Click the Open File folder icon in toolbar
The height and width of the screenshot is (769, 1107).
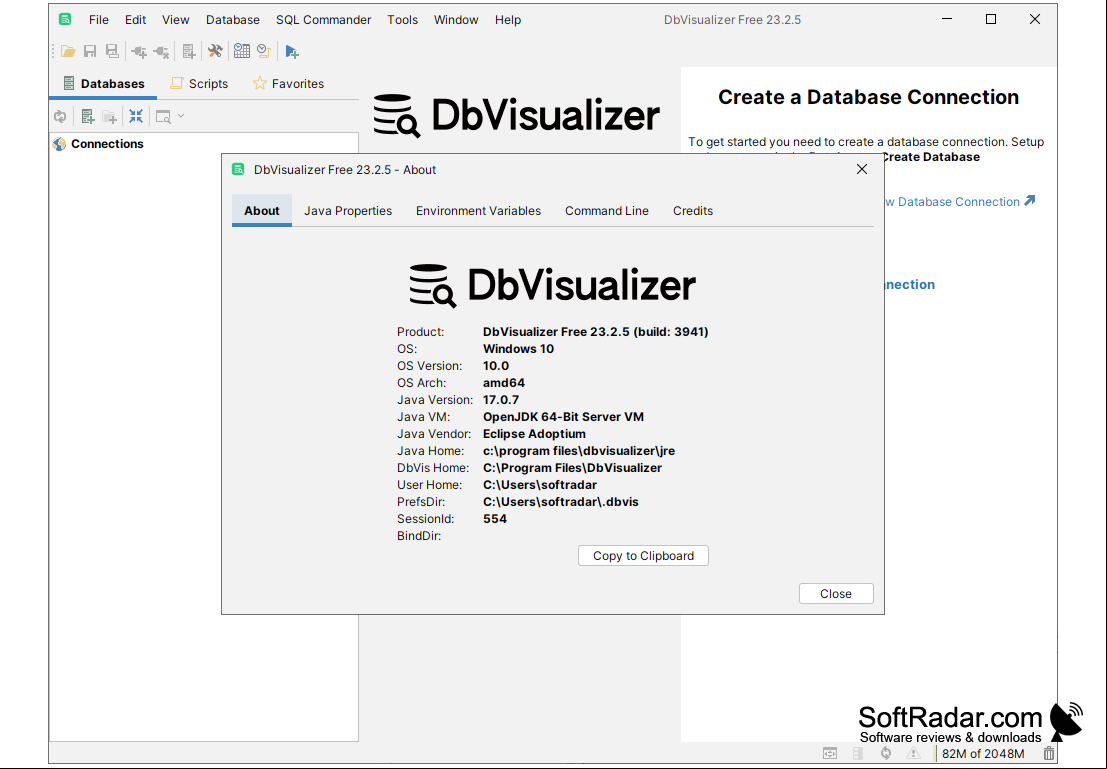[x=68, y=51]
